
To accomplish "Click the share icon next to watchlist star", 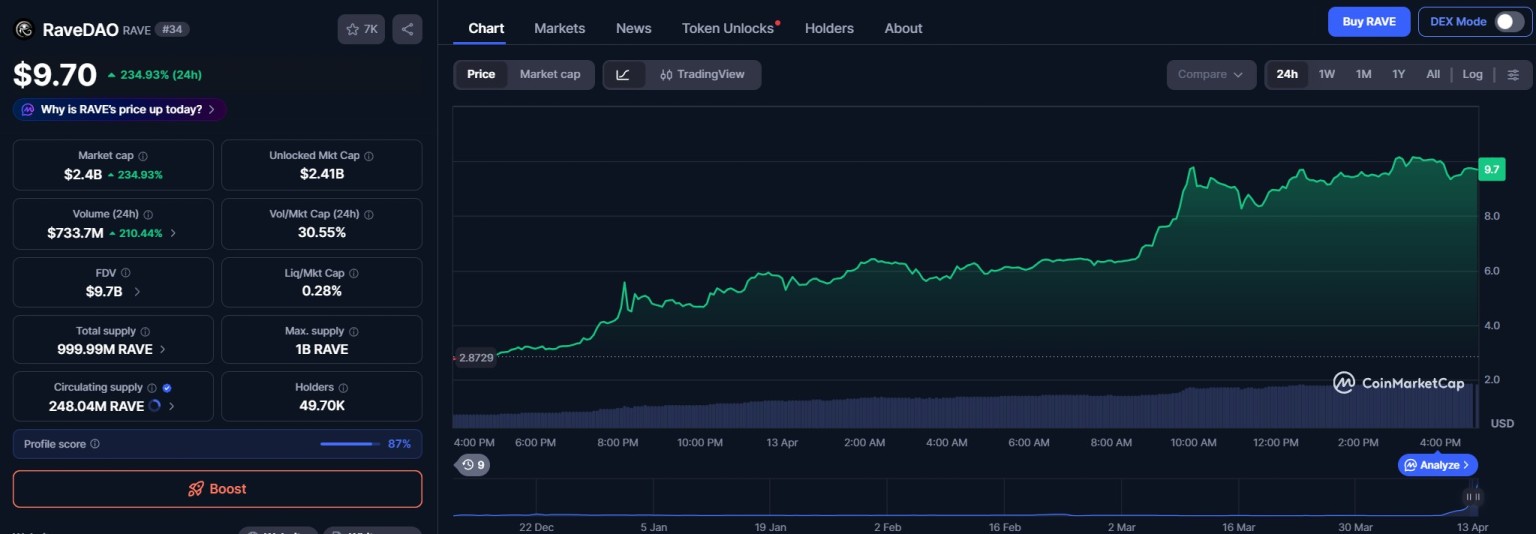I will (x=407, y=29).
